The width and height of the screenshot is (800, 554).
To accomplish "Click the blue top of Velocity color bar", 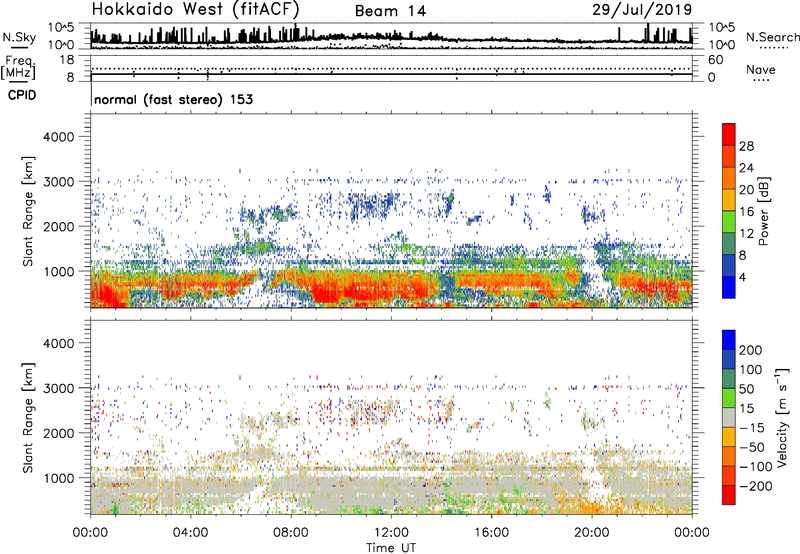I will (729, 340).
